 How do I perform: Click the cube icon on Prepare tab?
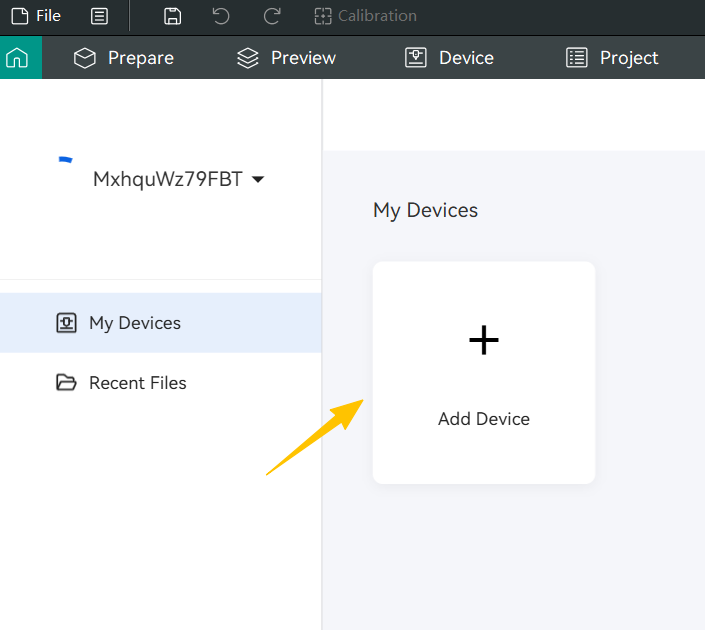pos(85,58)
